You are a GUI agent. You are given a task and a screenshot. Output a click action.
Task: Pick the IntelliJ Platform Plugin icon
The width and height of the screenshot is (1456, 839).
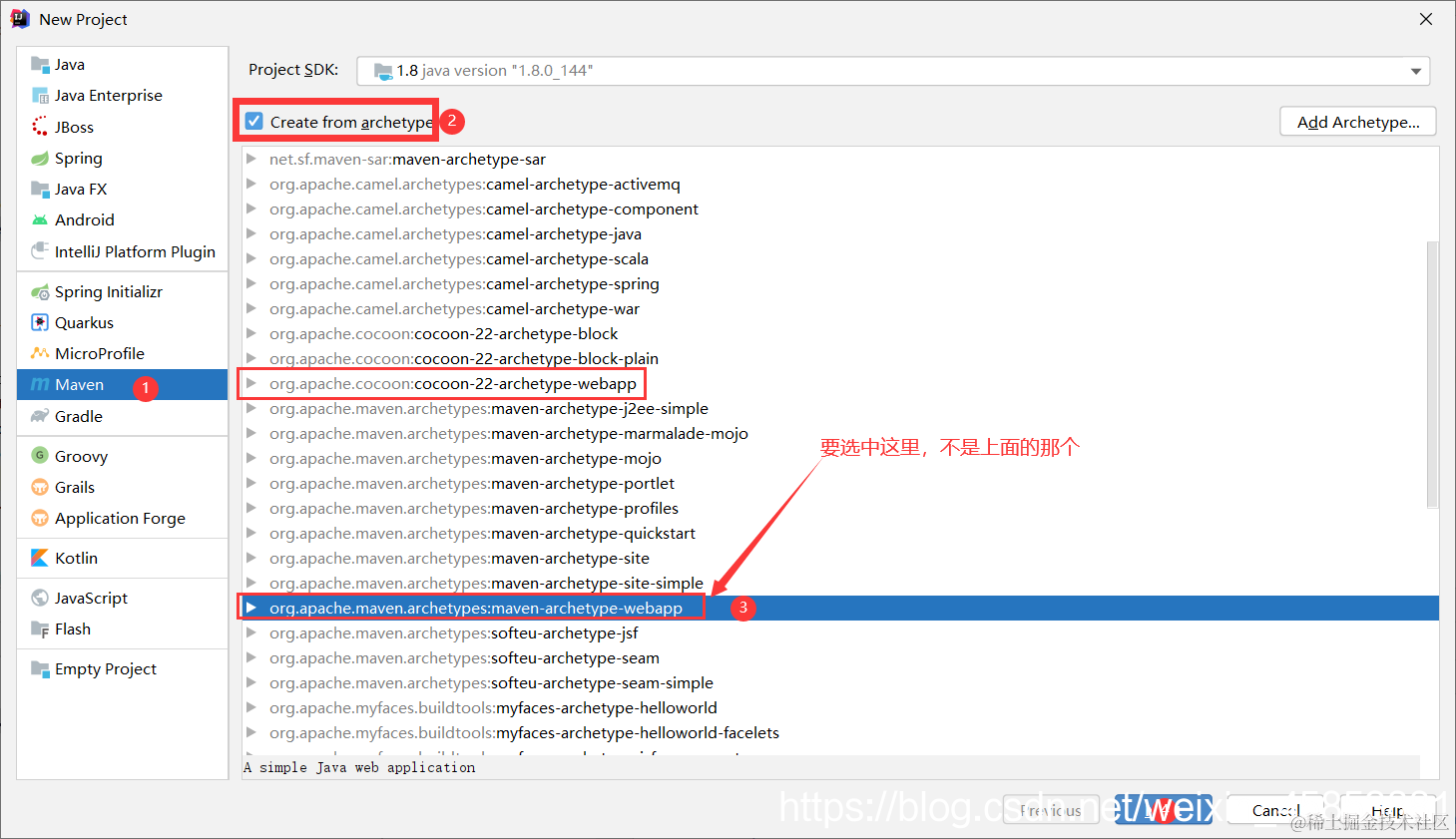40,250
